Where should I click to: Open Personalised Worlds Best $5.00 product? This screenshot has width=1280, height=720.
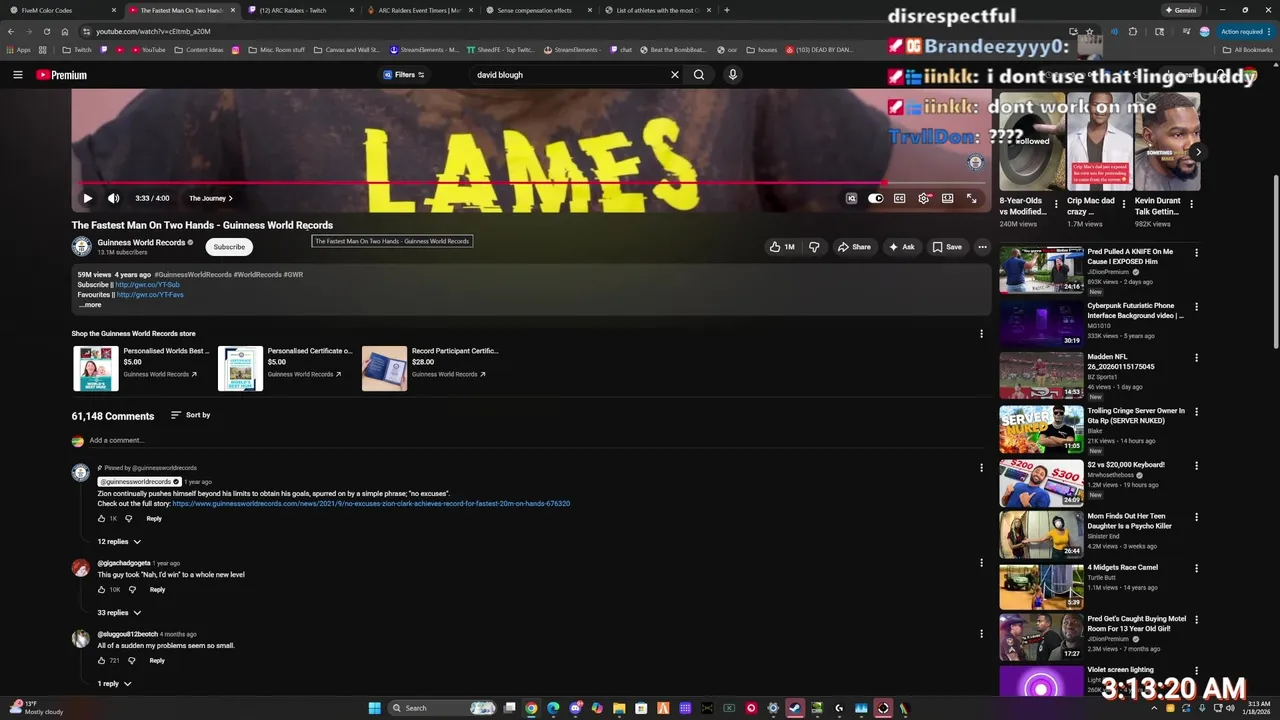(142, 368)
